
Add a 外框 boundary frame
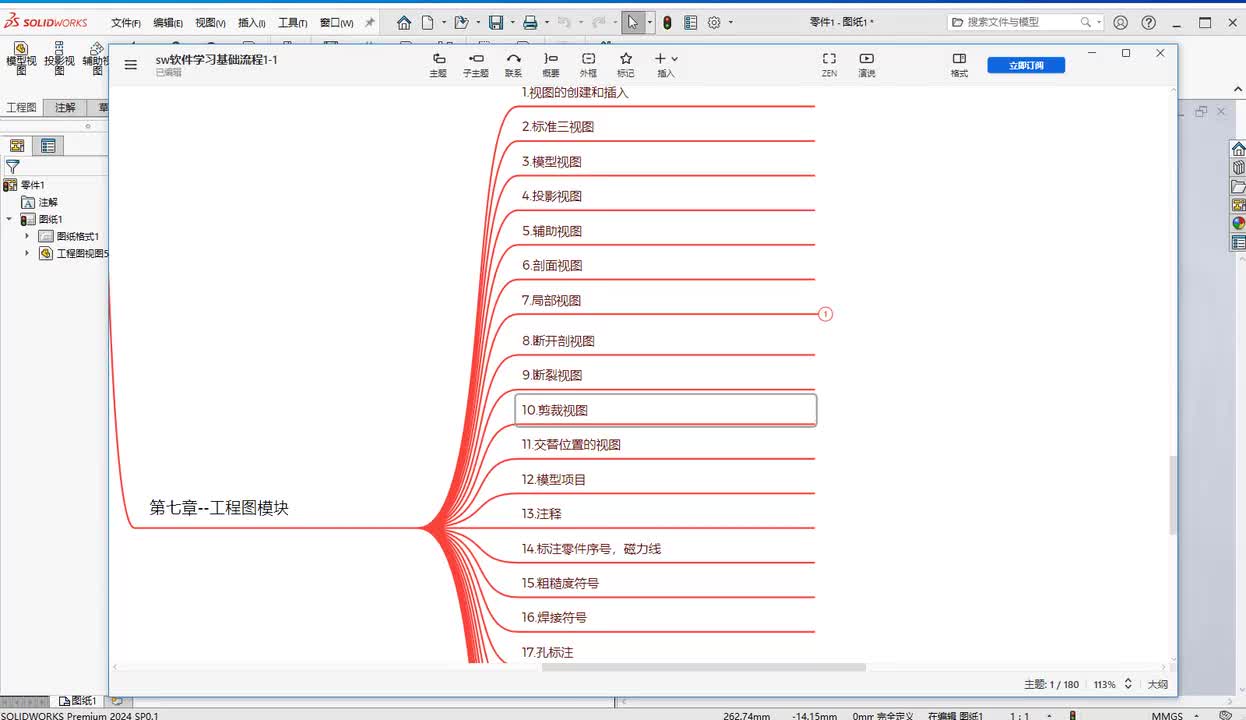click(588, 65)
